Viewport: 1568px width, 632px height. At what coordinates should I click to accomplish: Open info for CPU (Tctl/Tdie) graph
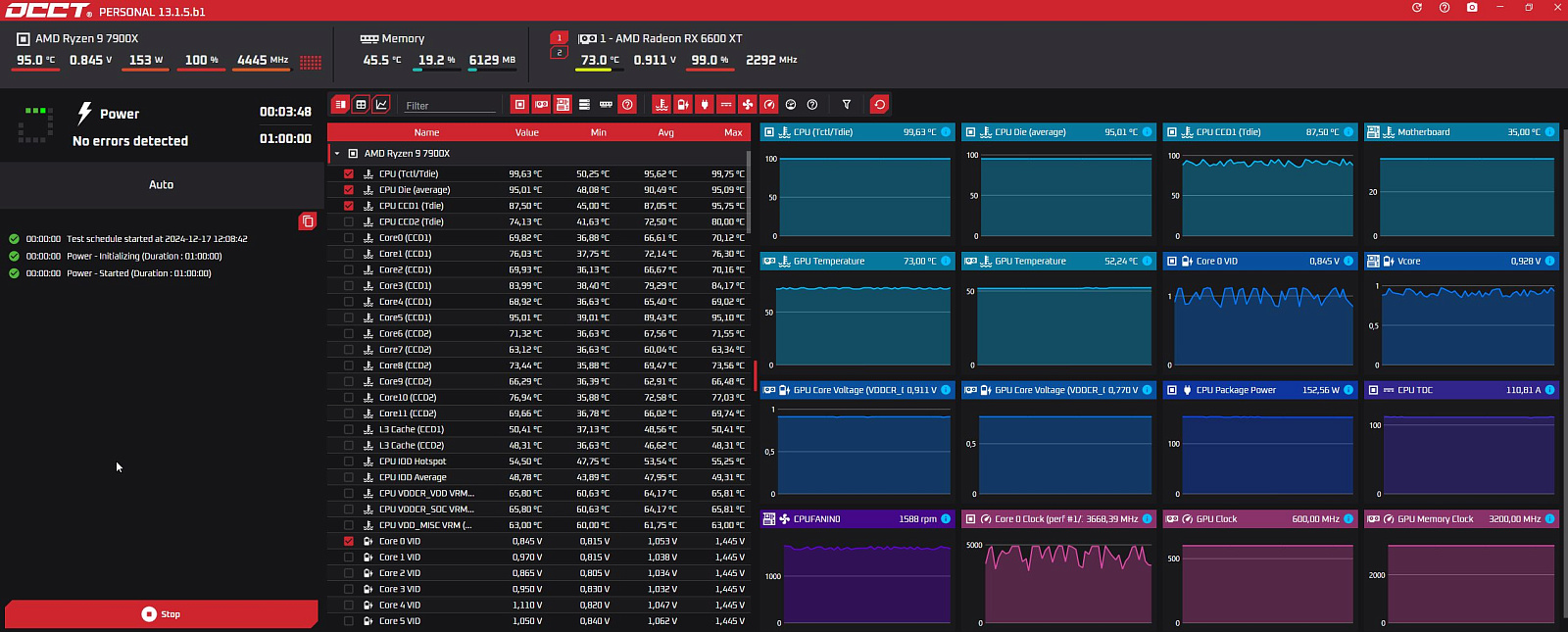click(x=946, y=131)
